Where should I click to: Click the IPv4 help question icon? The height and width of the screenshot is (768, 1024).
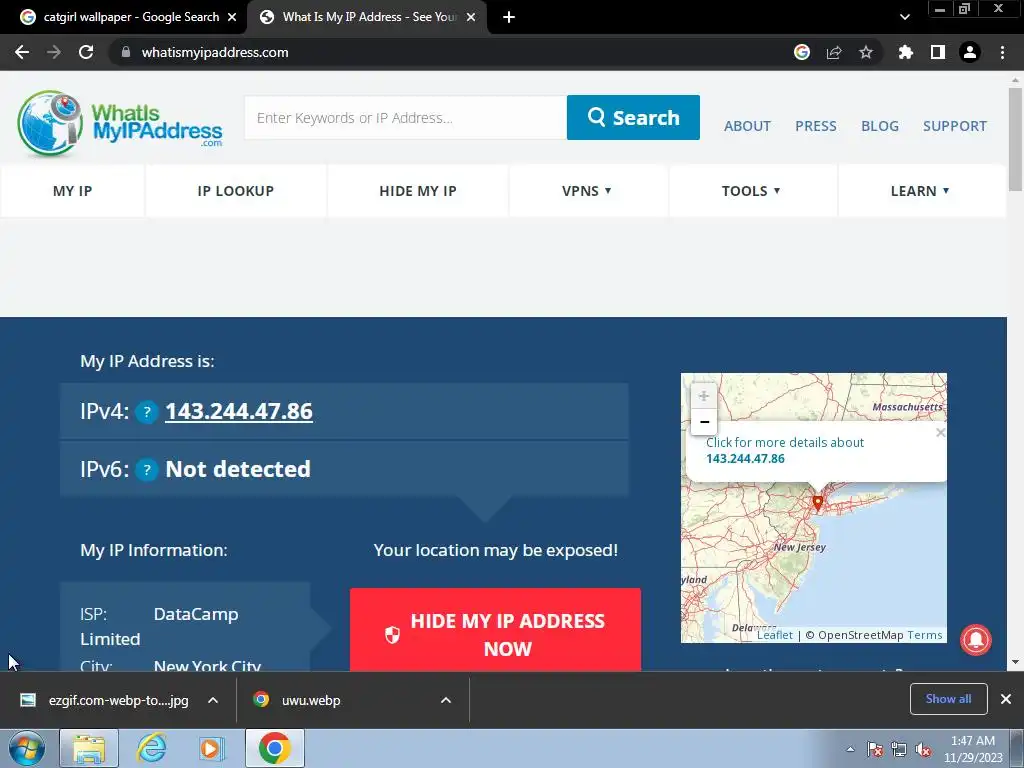[147, 412]
